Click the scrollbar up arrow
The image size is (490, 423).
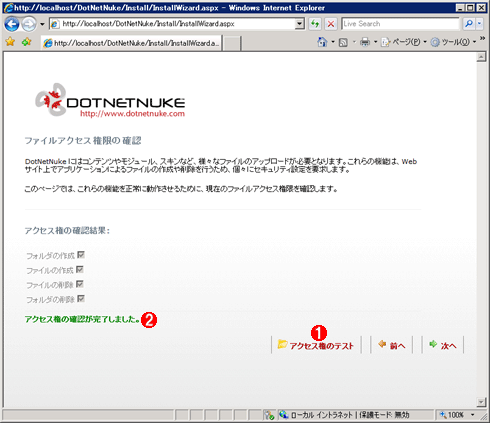481,57
